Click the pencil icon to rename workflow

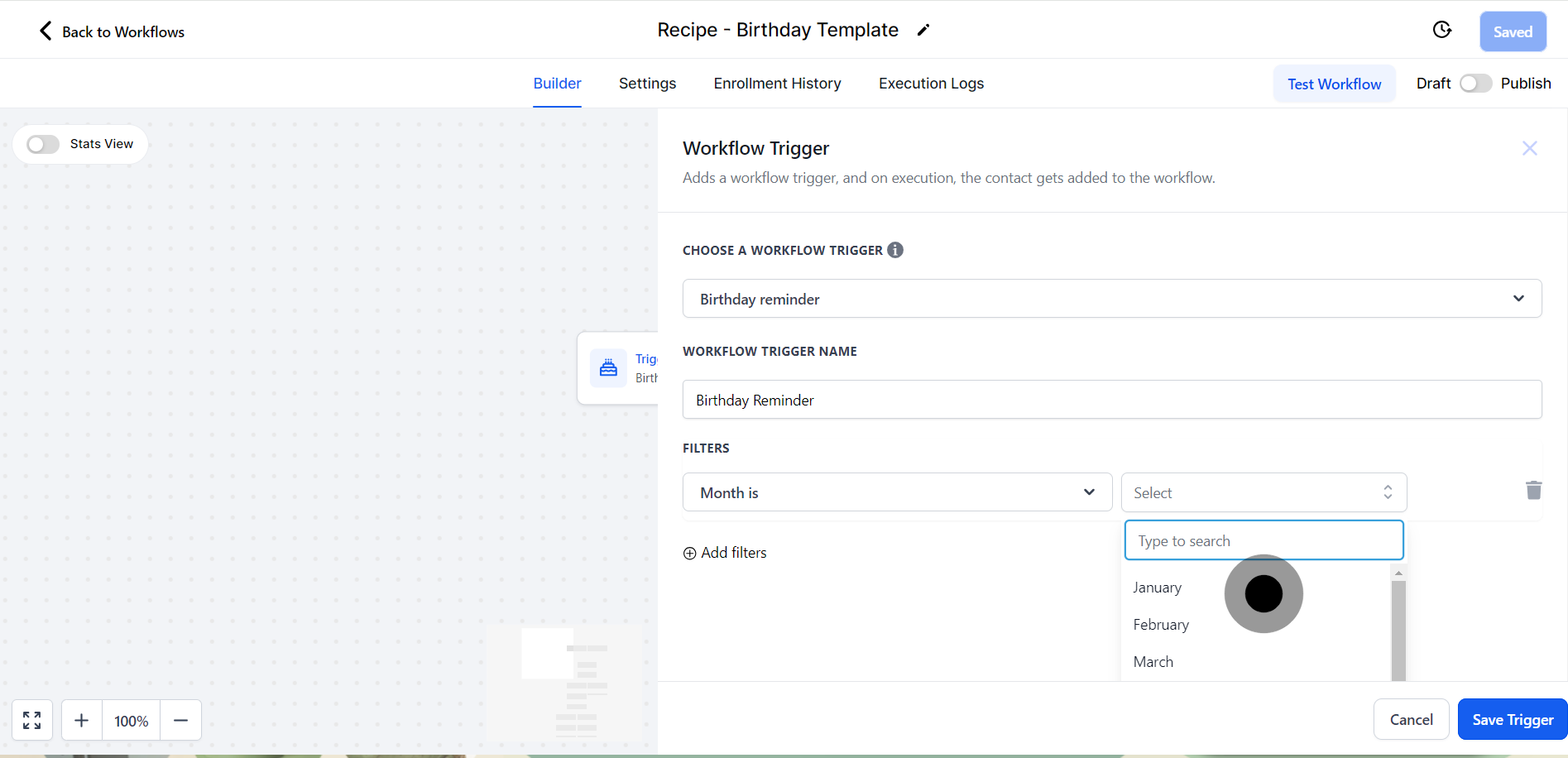[923, 31]
